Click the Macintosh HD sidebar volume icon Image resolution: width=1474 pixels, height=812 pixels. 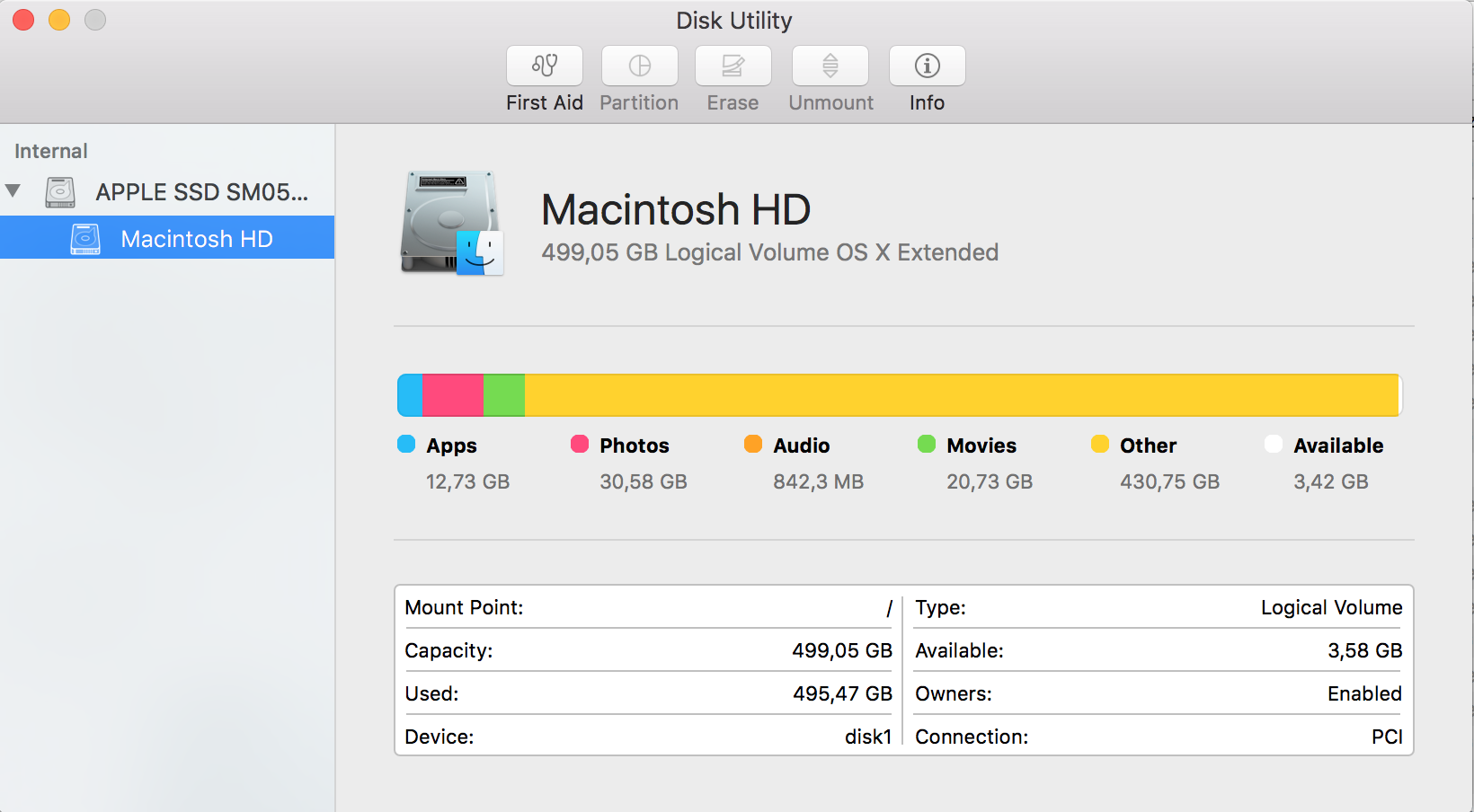point(85,239)
